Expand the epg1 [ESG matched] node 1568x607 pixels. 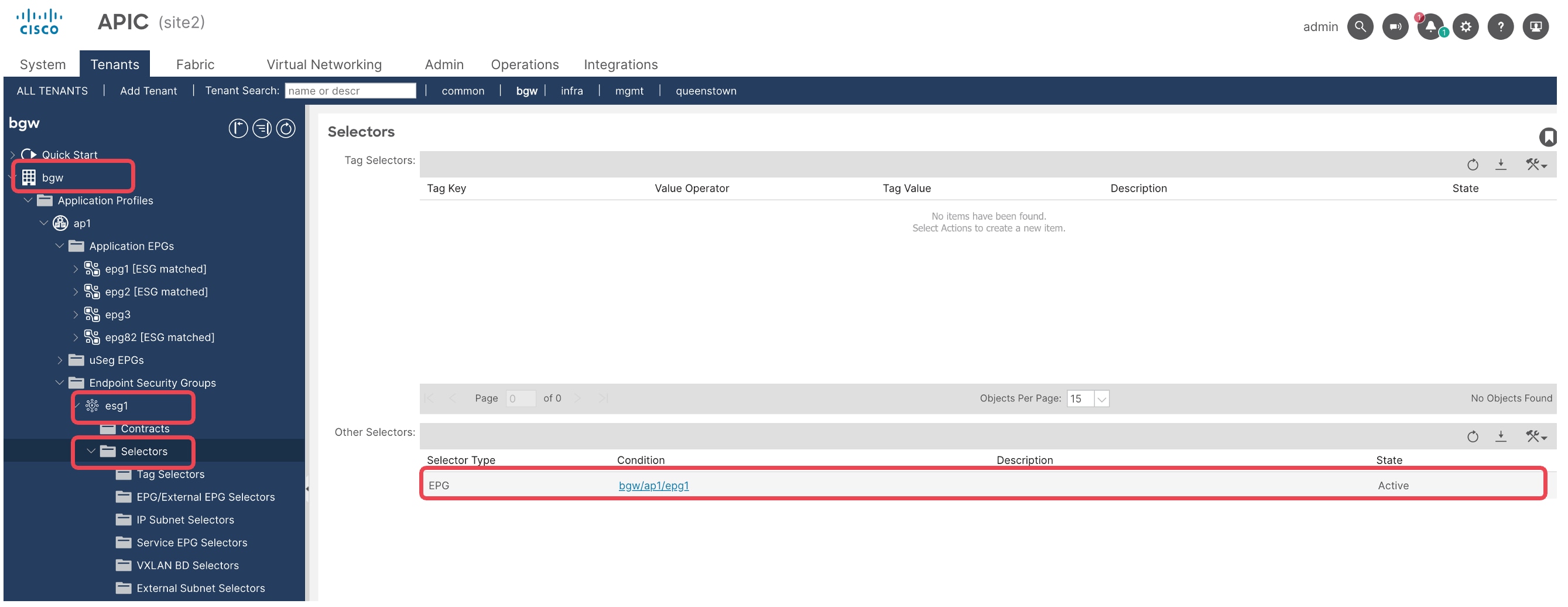76,269
